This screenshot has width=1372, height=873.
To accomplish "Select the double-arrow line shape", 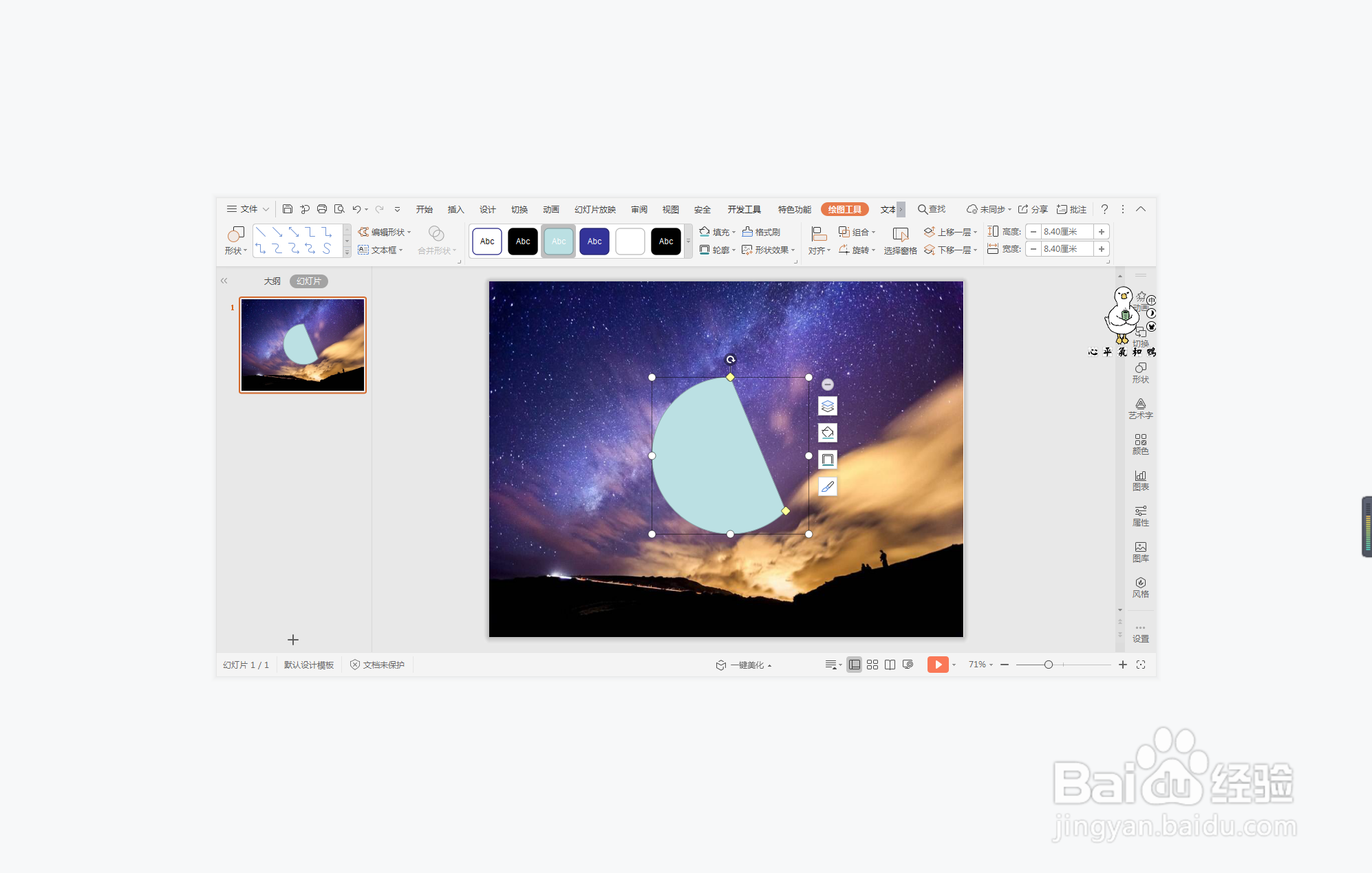I will click(x=294, y=232).
